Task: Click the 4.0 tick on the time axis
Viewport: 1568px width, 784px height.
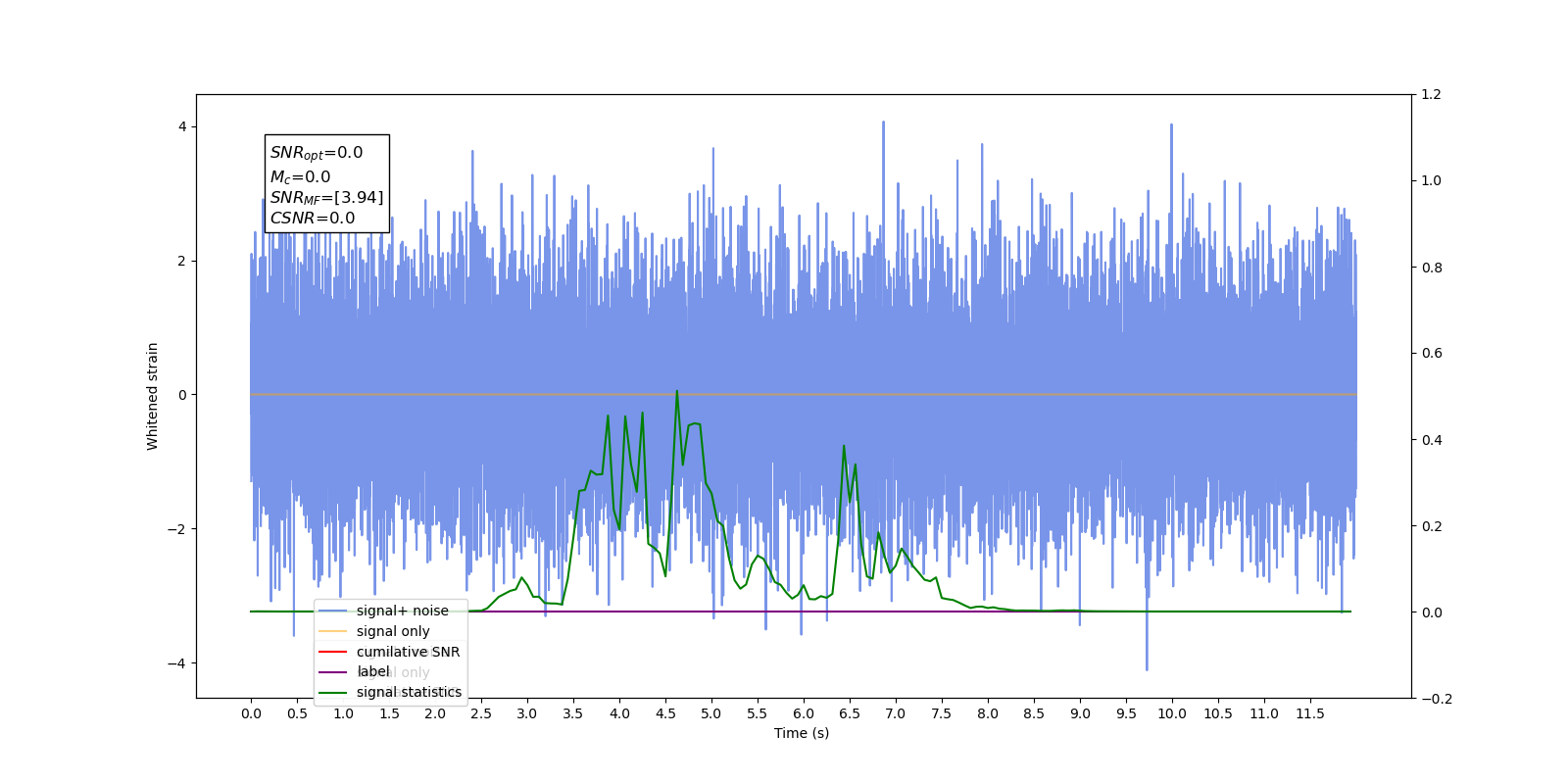Action: (619, 713)
